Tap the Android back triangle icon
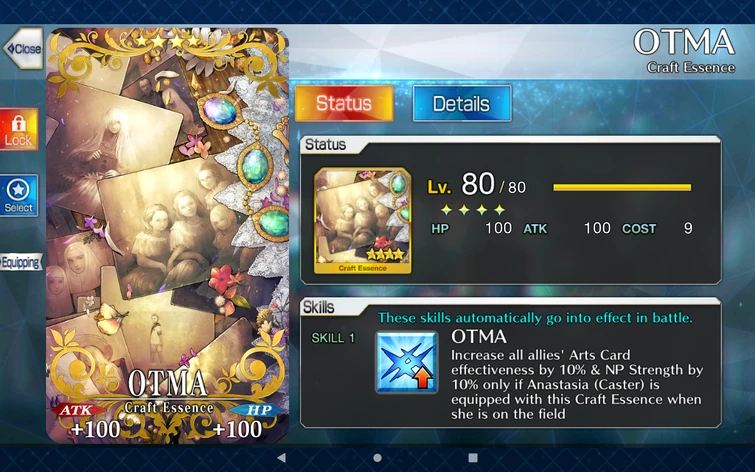The width and height of the screenshot is (755, 472). (x=282, y=458)
